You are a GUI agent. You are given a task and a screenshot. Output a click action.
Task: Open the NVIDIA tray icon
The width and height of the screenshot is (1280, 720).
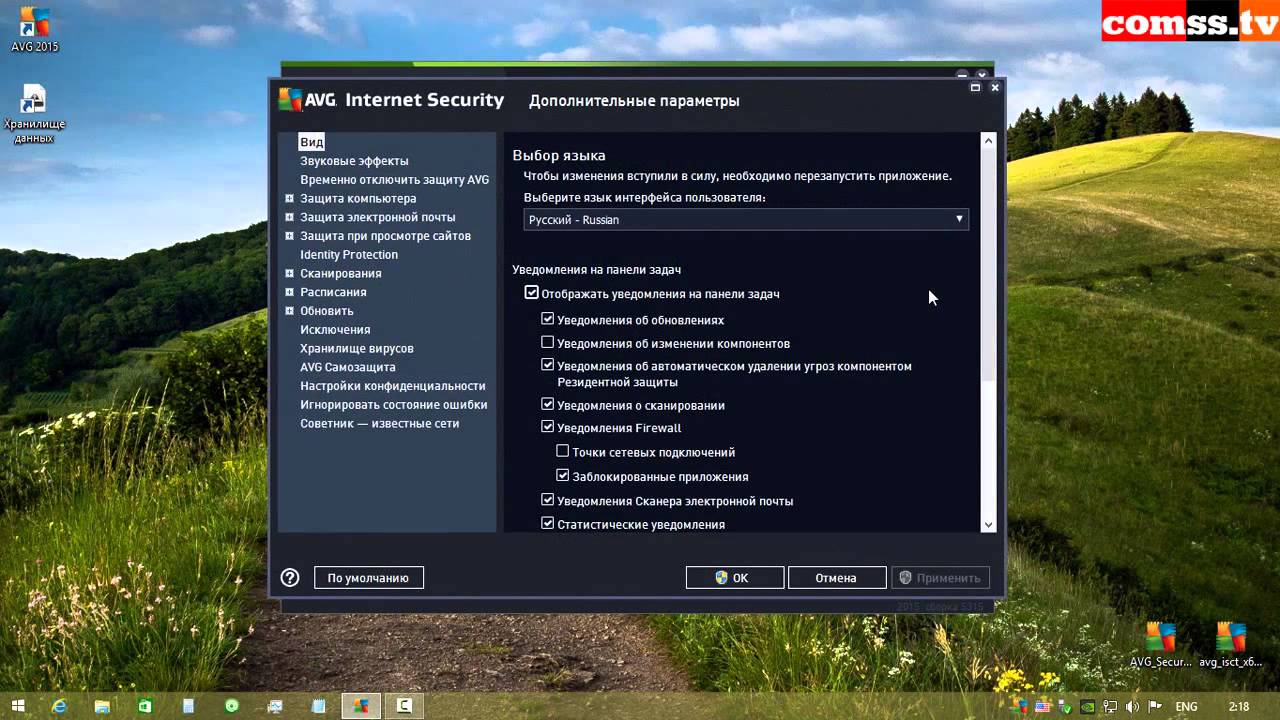click(1087, 706)
